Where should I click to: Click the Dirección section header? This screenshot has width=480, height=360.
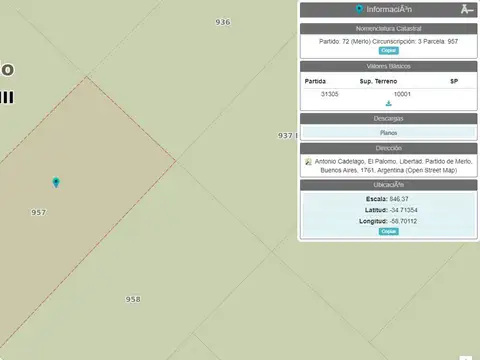pos(389,148)
